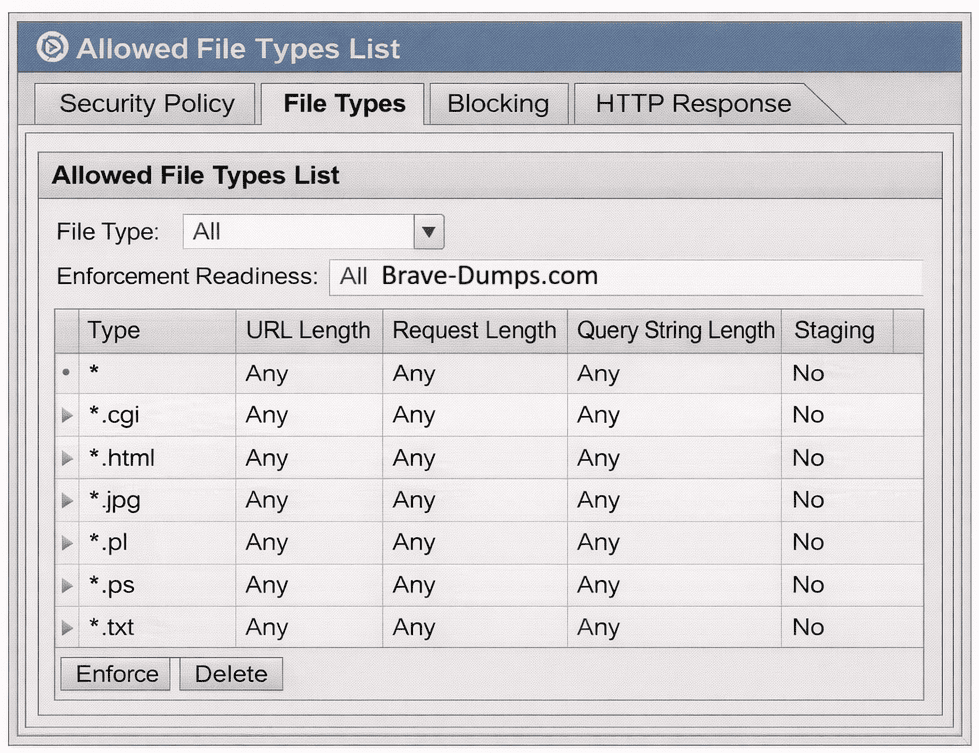Expand the *.ps row arrow
979x753 pixels.
tap(67, 586)
